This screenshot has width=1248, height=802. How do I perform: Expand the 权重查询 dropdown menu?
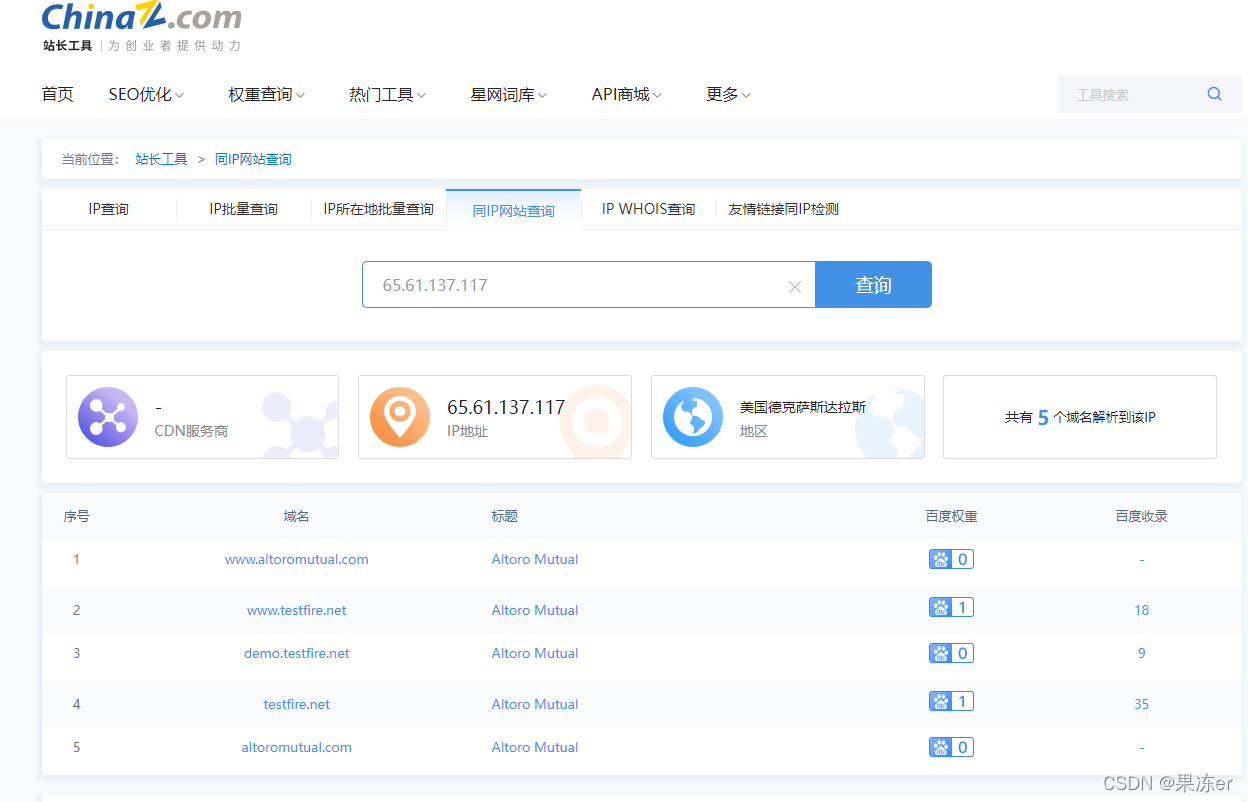[x=266, y=94]
